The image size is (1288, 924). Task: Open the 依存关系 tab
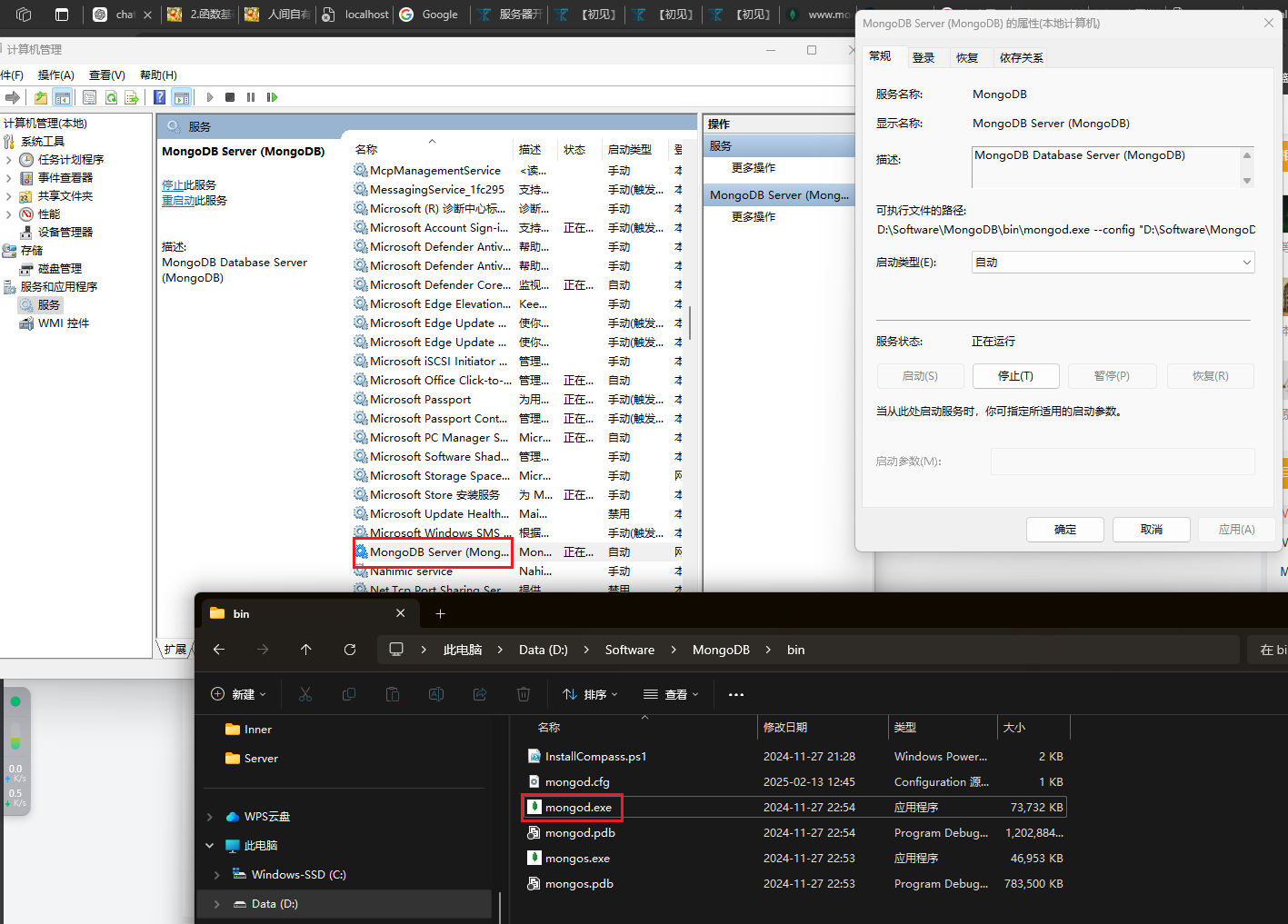point(1021,58)
